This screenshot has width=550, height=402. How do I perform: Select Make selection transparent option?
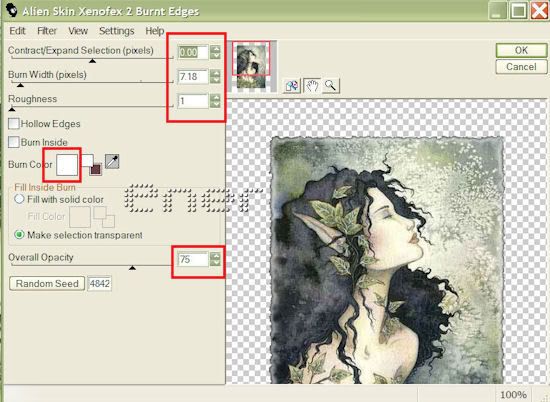coord(19,235)
